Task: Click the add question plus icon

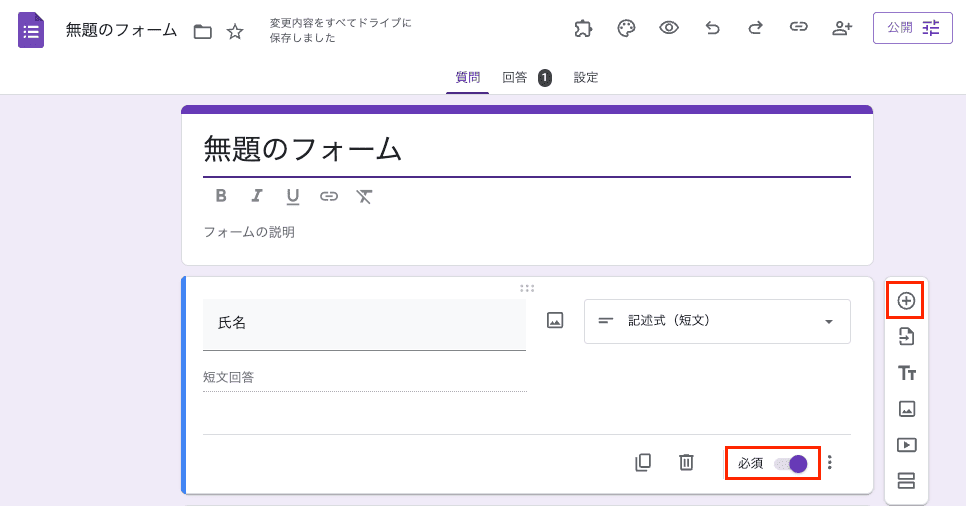Action: click(906, 300)
